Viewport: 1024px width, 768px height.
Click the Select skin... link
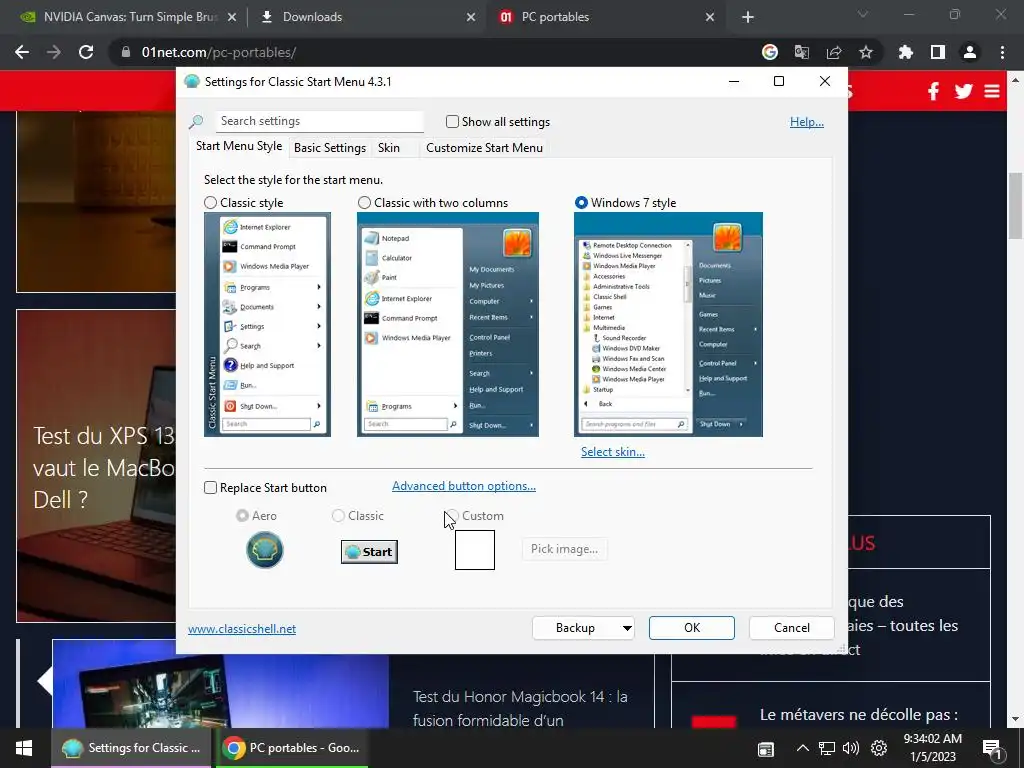click(613, 452)
